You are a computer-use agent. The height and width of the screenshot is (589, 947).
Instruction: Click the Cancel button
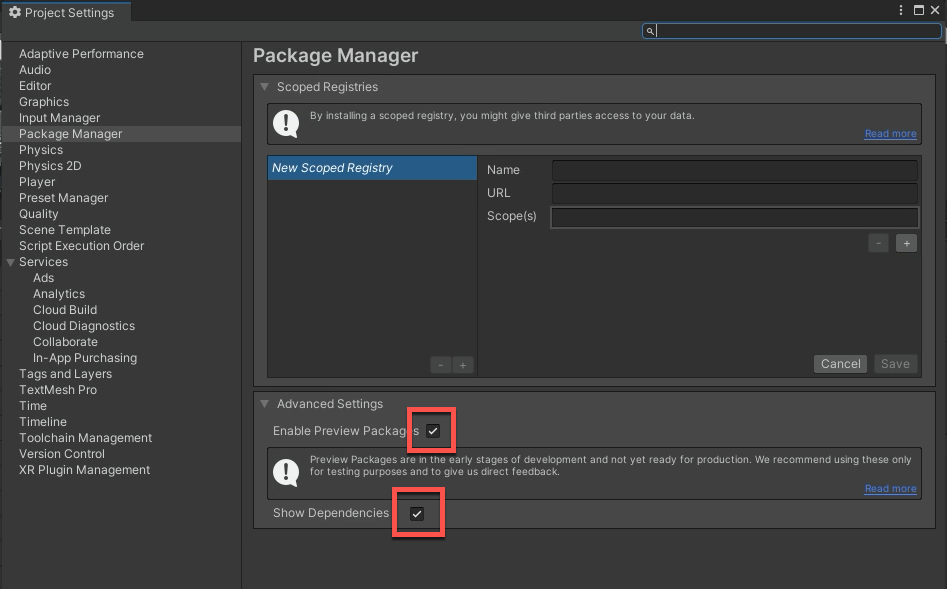840,363
